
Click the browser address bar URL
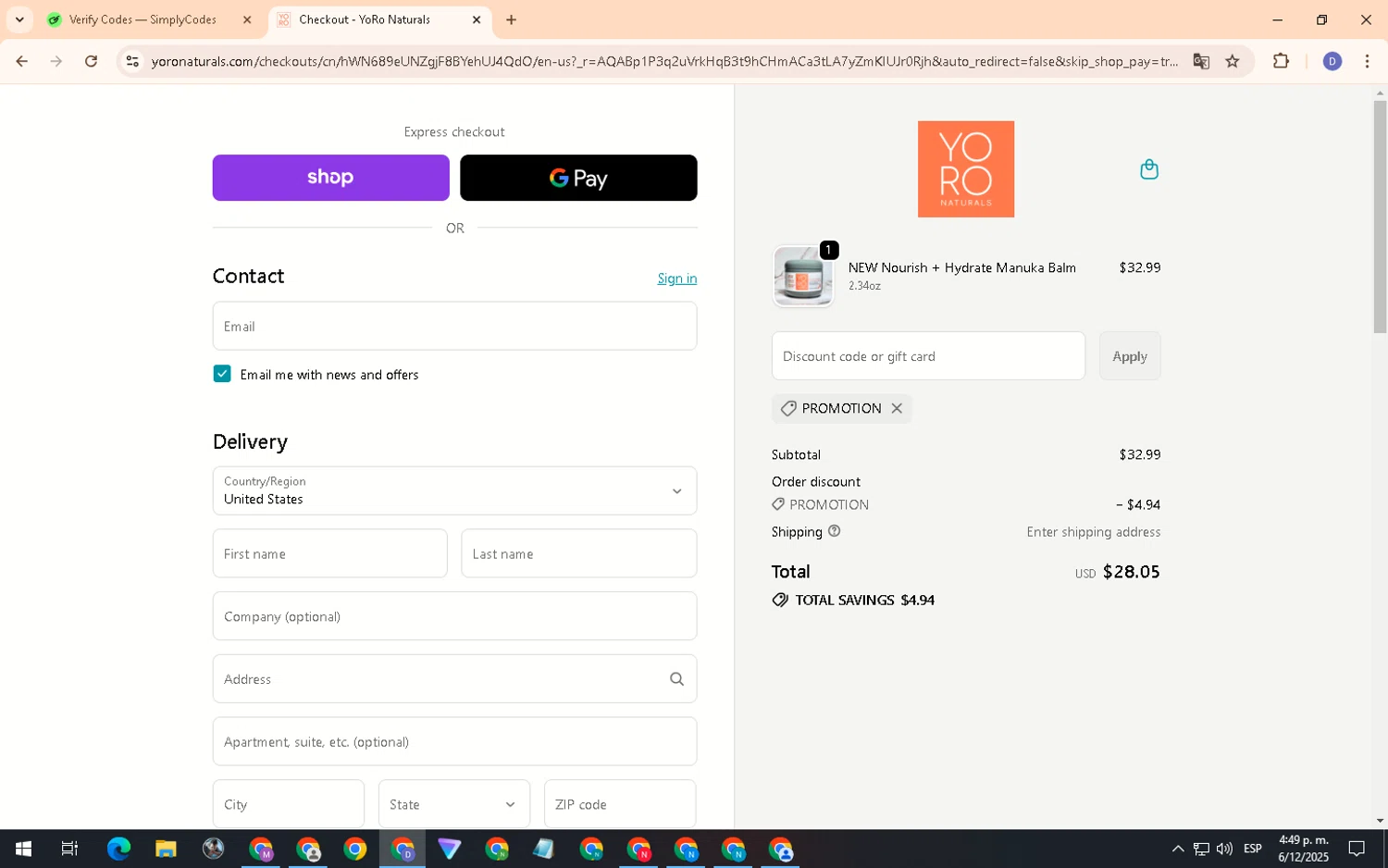(x=664, y=61)
